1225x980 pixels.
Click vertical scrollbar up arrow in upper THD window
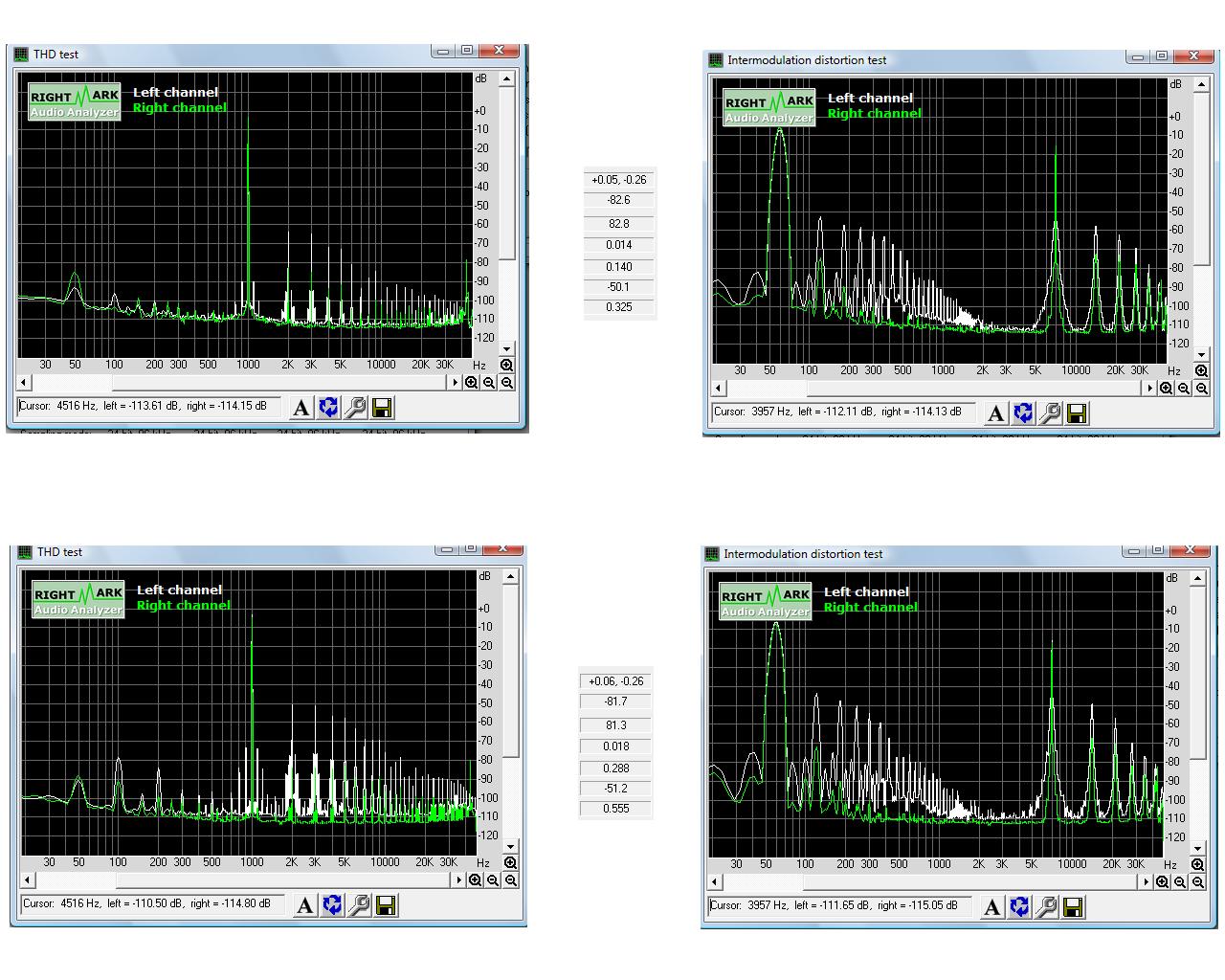[x=507, y=78]
